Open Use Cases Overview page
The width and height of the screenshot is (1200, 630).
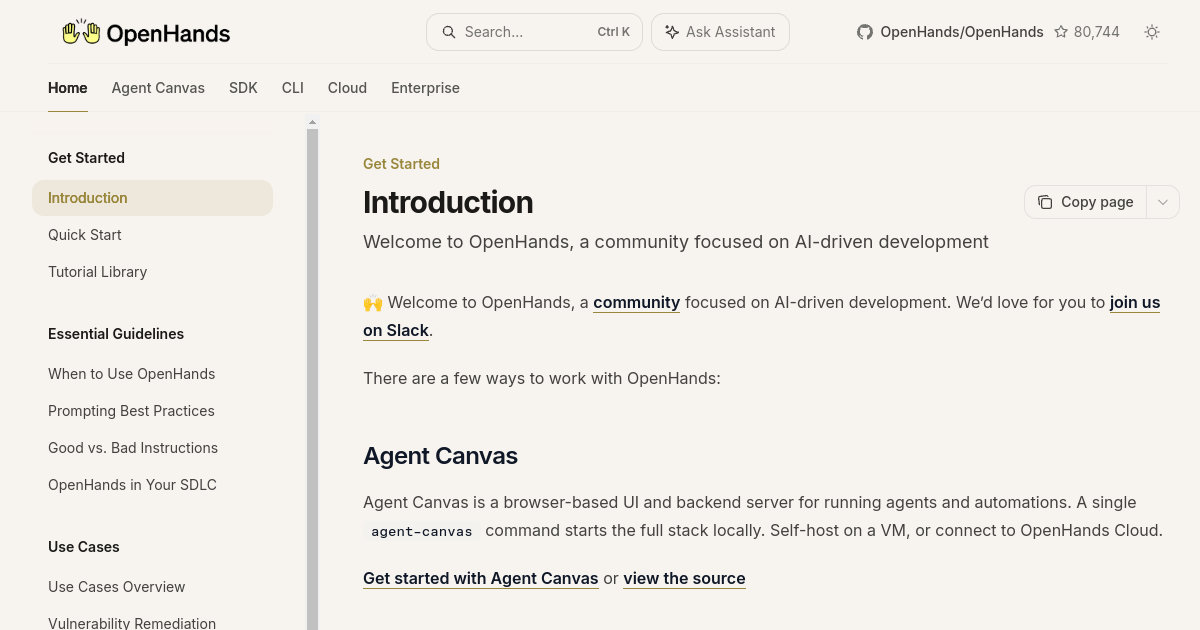152,587
